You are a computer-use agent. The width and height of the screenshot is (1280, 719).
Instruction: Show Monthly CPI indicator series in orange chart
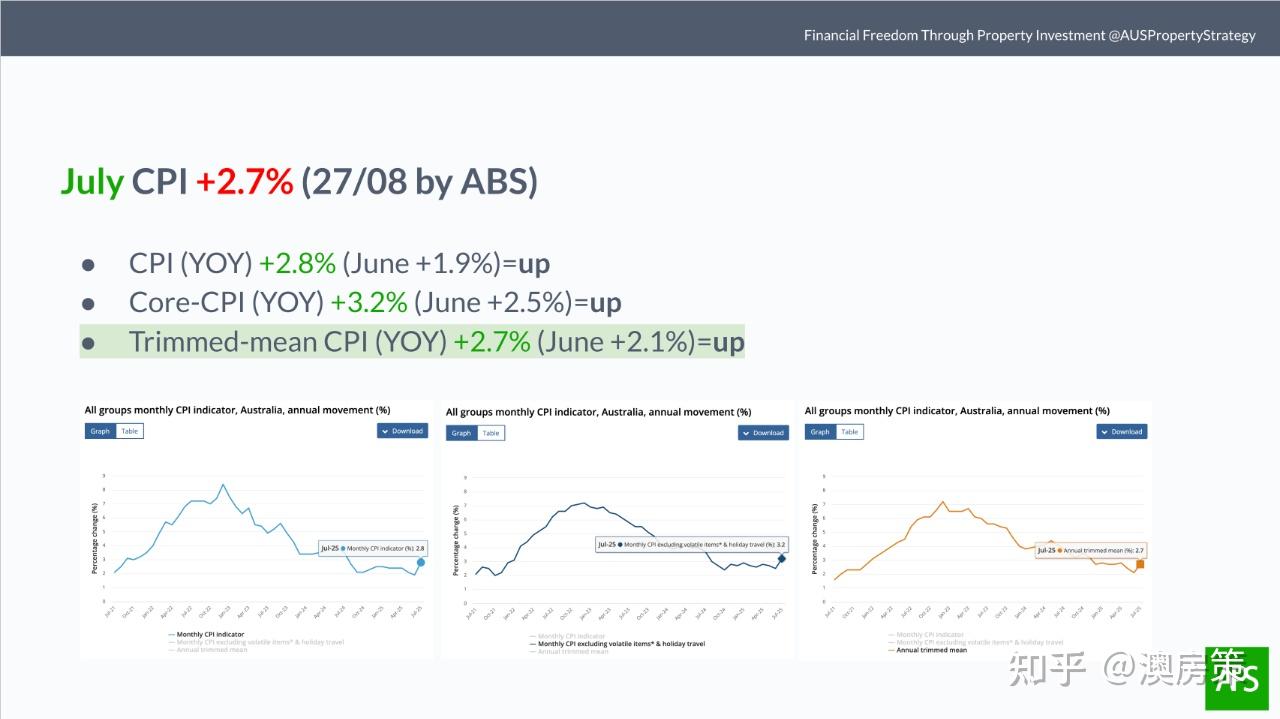pos(930,634)
